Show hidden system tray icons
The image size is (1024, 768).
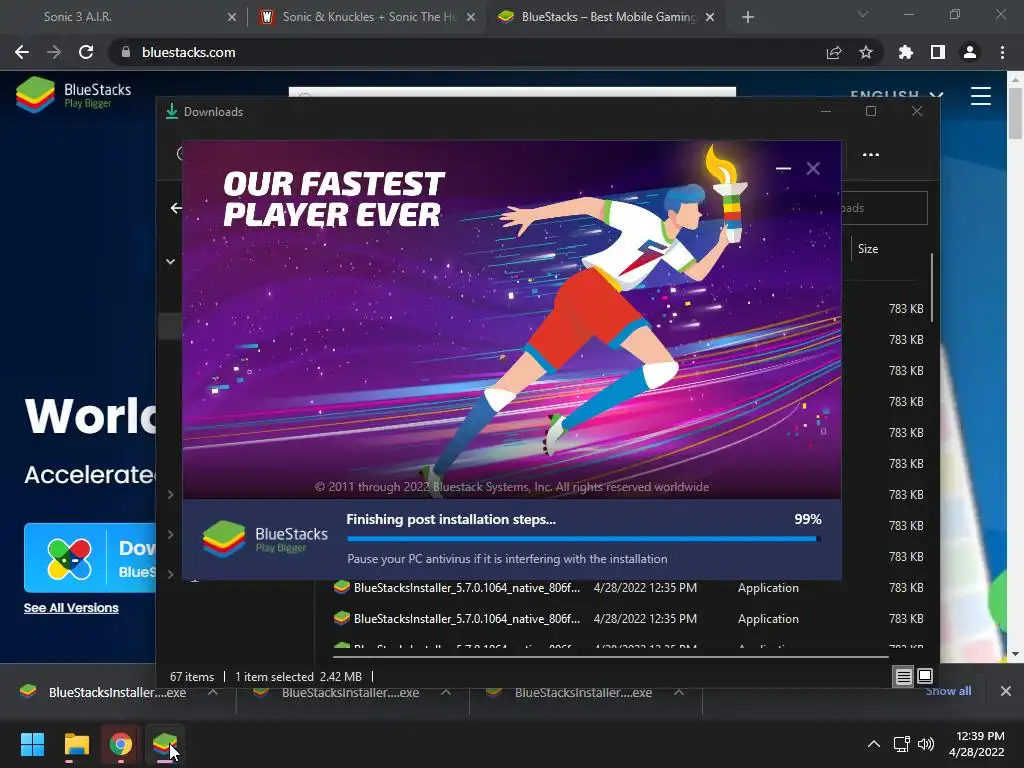(x=873, y=744)
